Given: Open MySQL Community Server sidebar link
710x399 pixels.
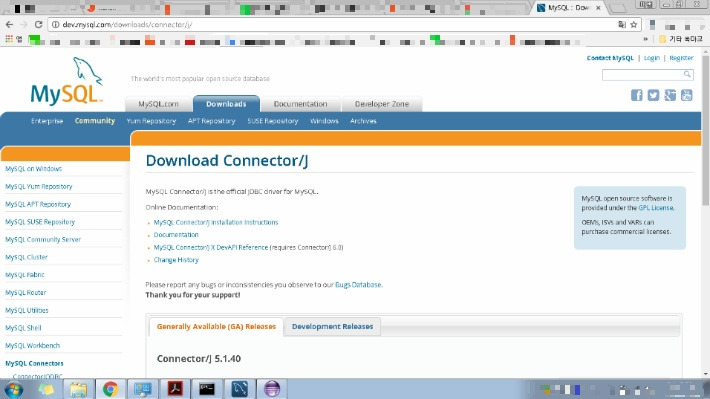Looking at the screenshot, I should [43, 240].
